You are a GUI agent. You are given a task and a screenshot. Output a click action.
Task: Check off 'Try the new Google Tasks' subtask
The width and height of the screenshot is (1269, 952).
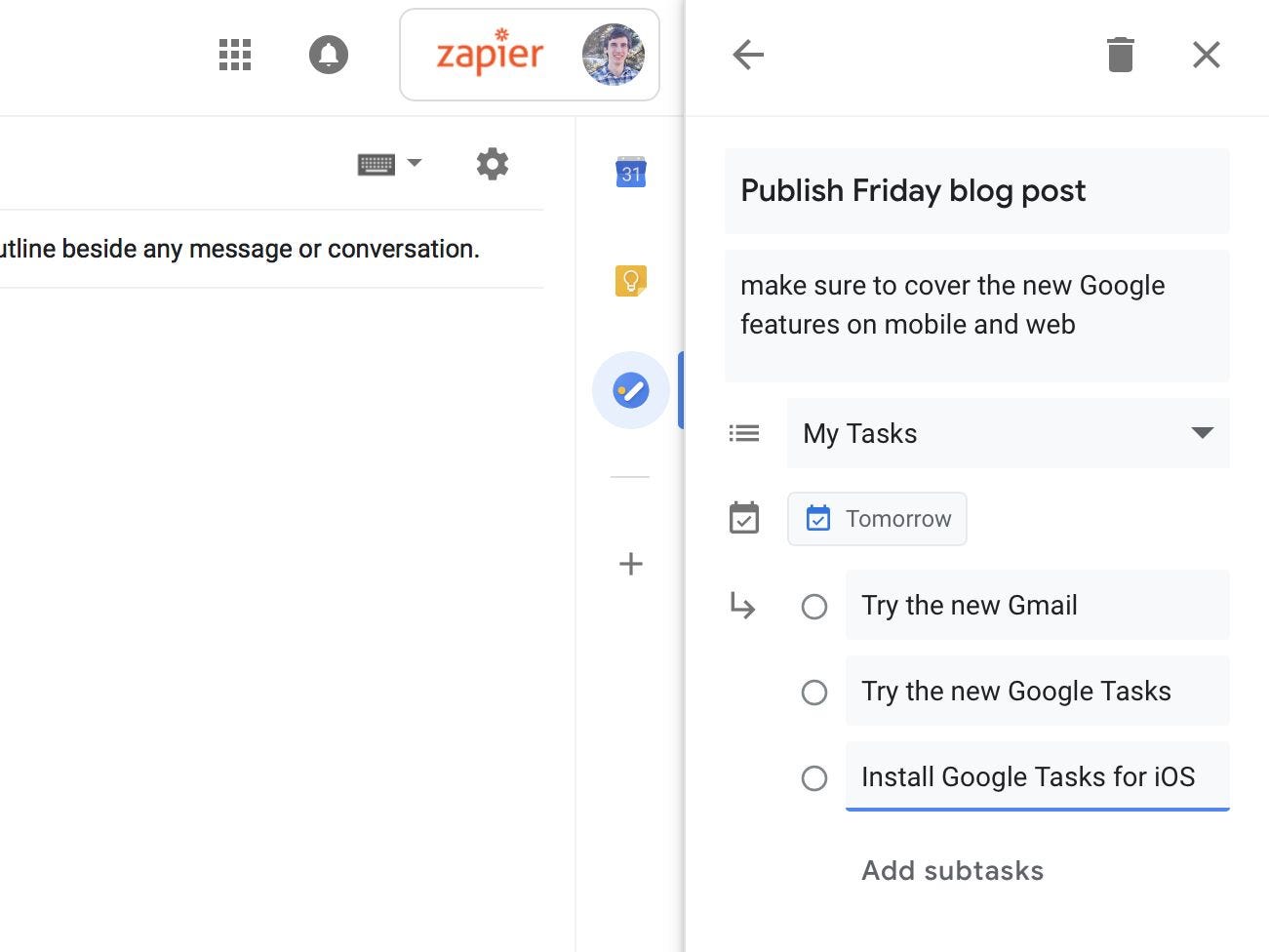point(814,693)
